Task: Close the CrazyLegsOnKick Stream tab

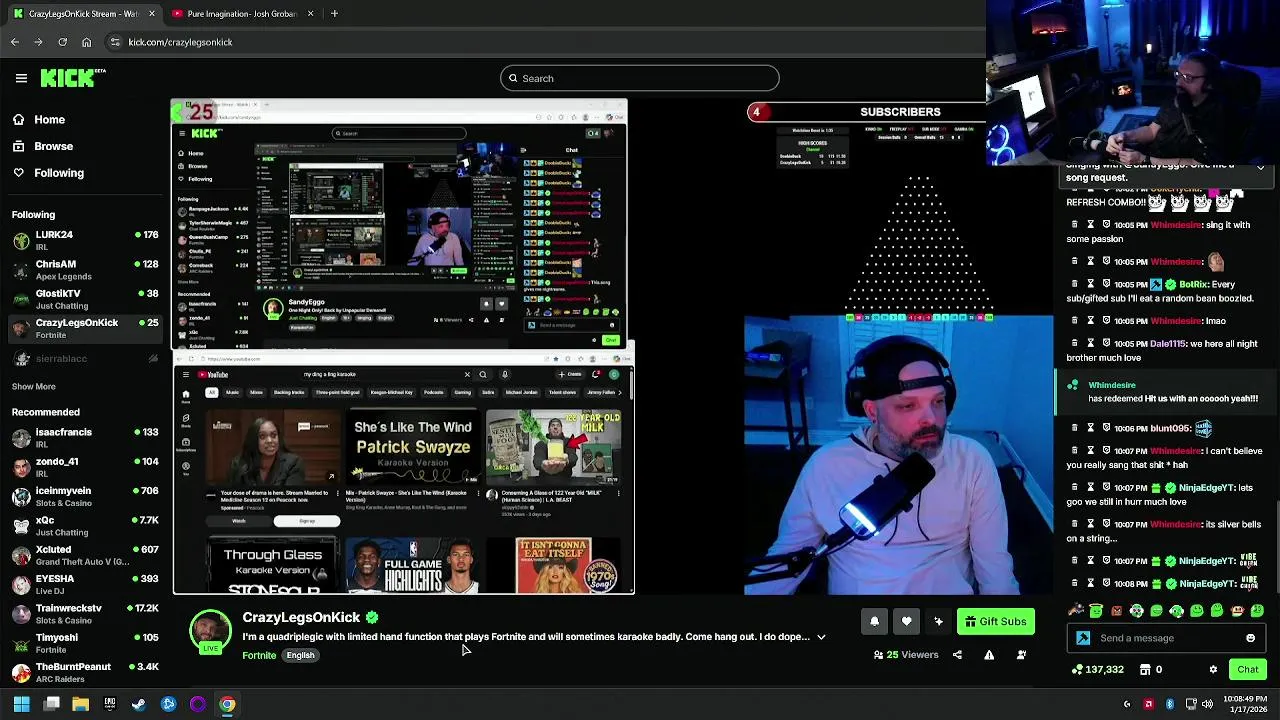Action: (x=151, y=14)
